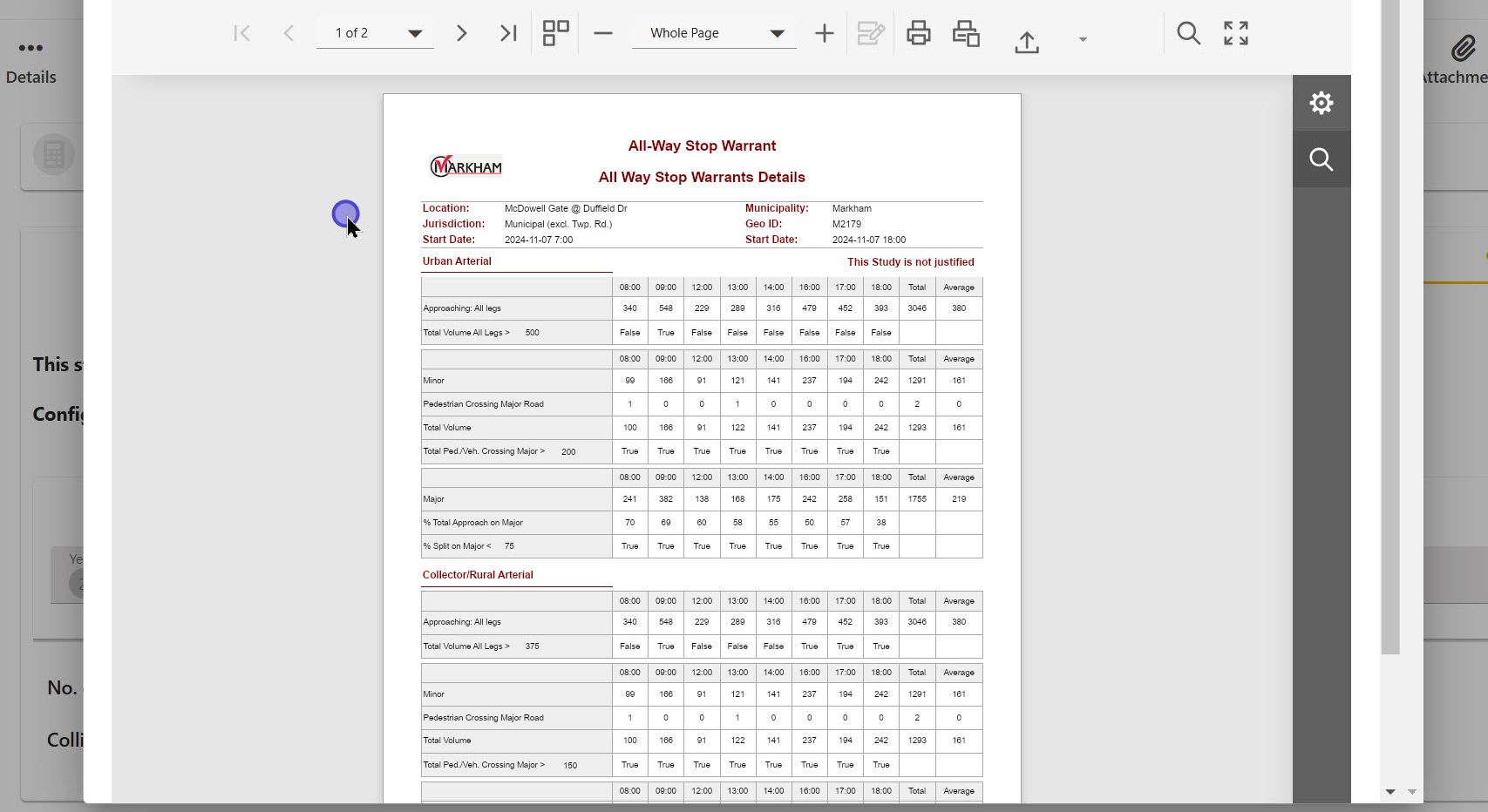Click the print page icon

(966, 34)
